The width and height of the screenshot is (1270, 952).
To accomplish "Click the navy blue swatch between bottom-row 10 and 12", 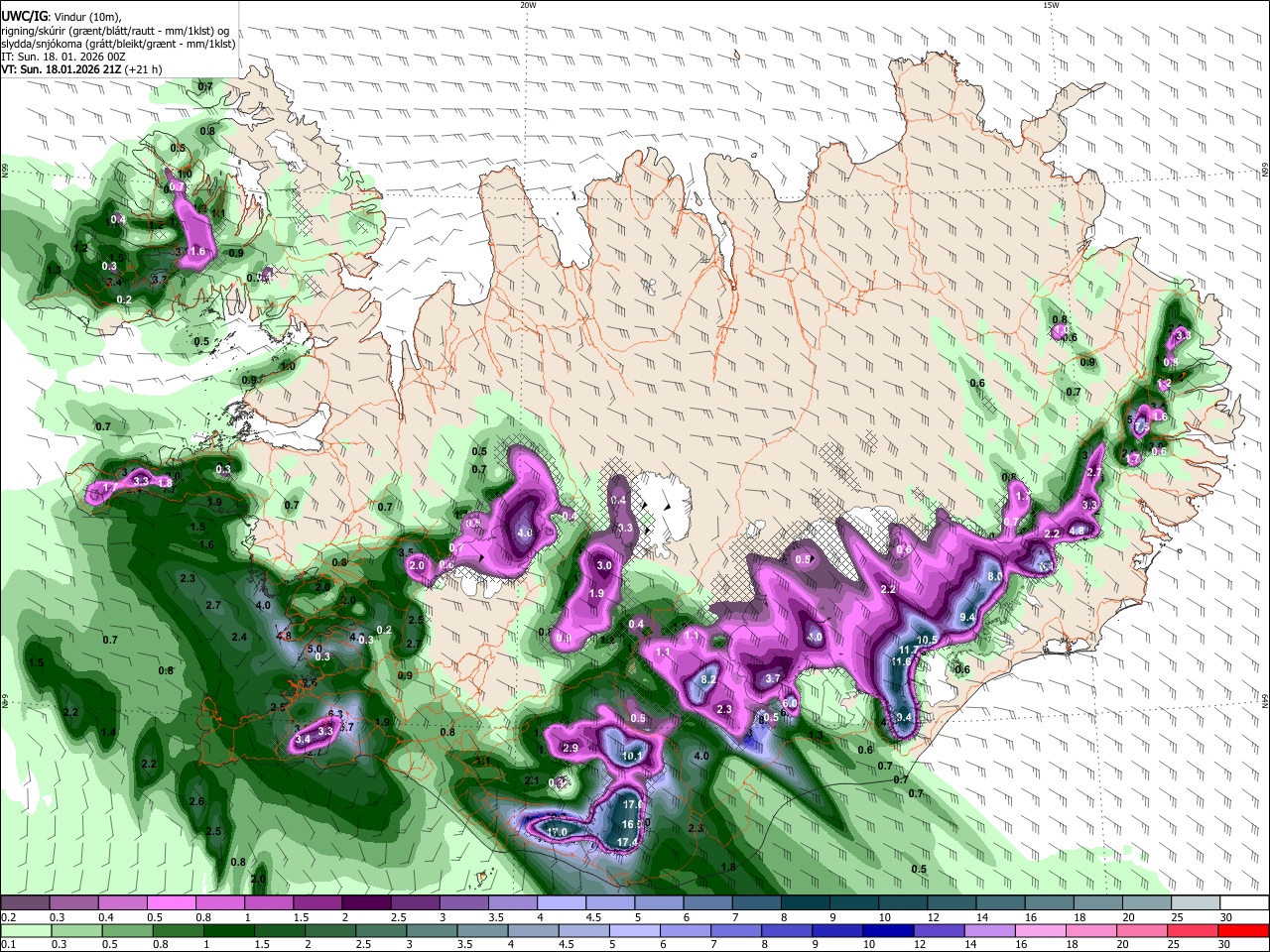I will click(x=887, y=930).
